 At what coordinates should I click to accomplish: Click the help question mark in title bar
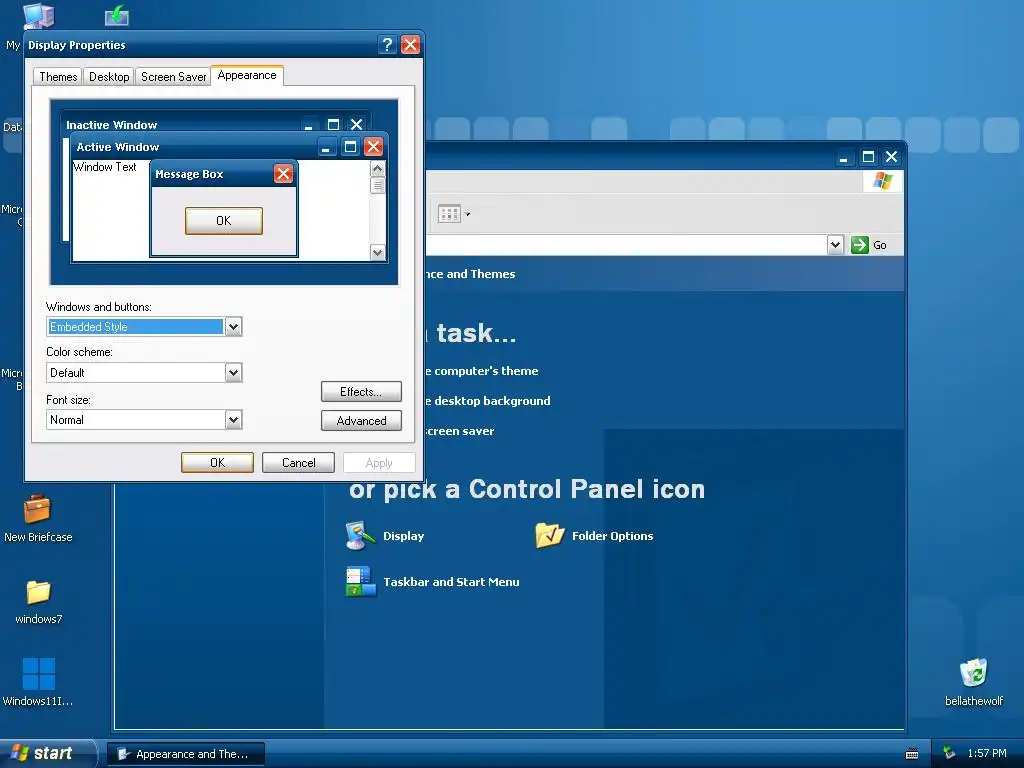387,44
